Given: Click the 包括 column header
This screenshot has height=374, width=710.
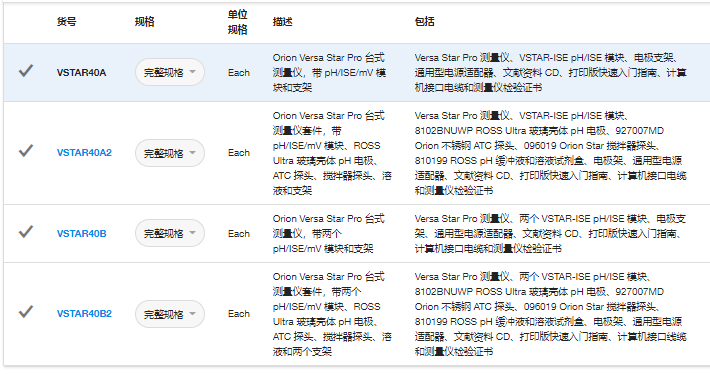Looking at the screenshot, I should (x=425, y=21).
